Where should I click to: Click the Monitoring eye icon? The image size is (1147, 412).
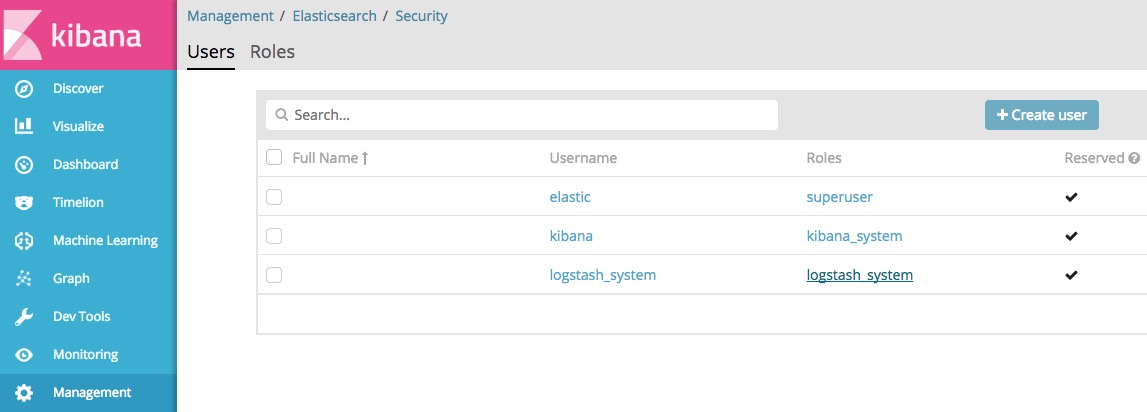coord(24,355)
